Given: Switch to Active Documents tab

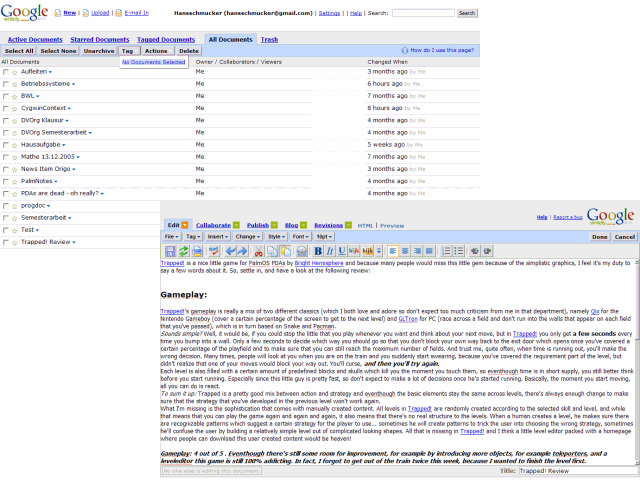Looking at the screenshot, I should pyautogui.click(x=35, y=40).
